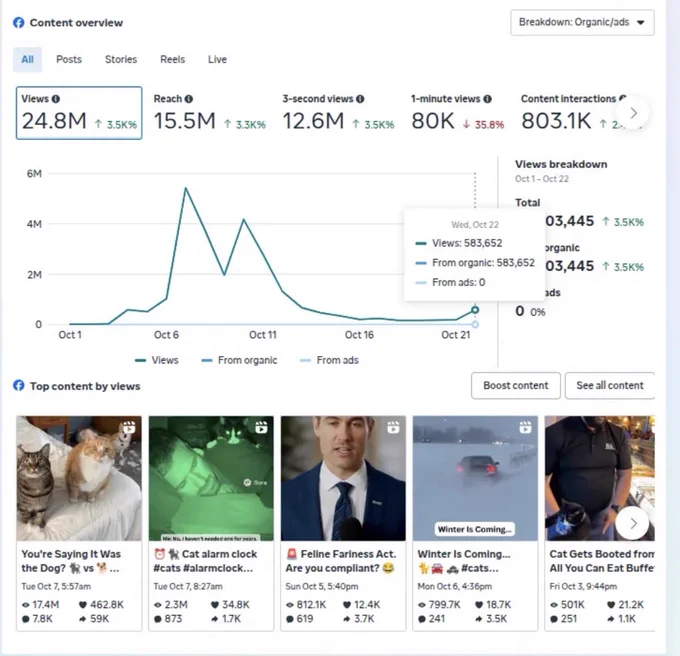Screen dimensions: 680x656
Task: Open the Cat Gets Booted from buffet thumbnail
Action: click(600, 478)
